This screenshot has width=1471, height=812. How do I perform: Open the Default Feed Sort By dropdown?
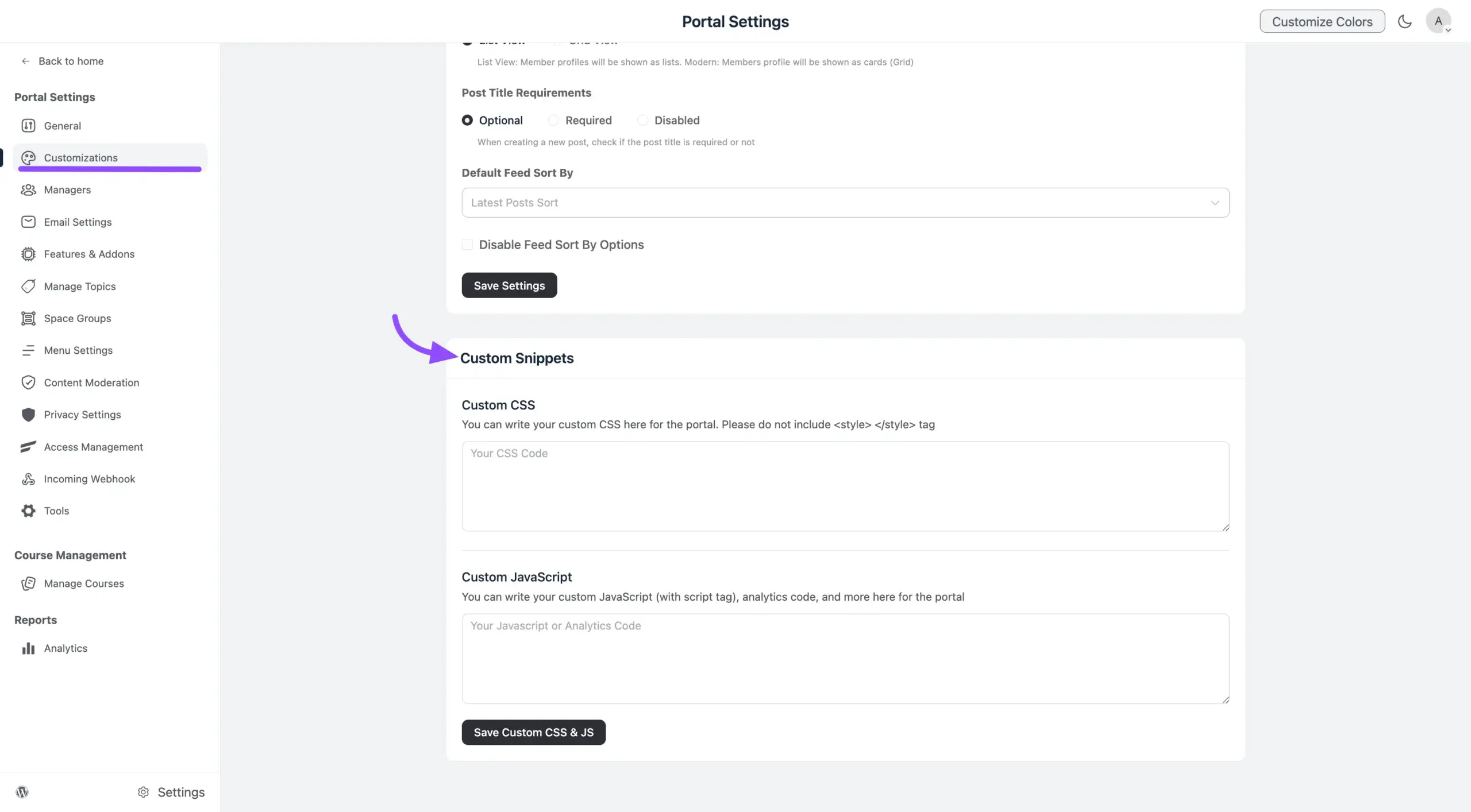coord(845,202)
